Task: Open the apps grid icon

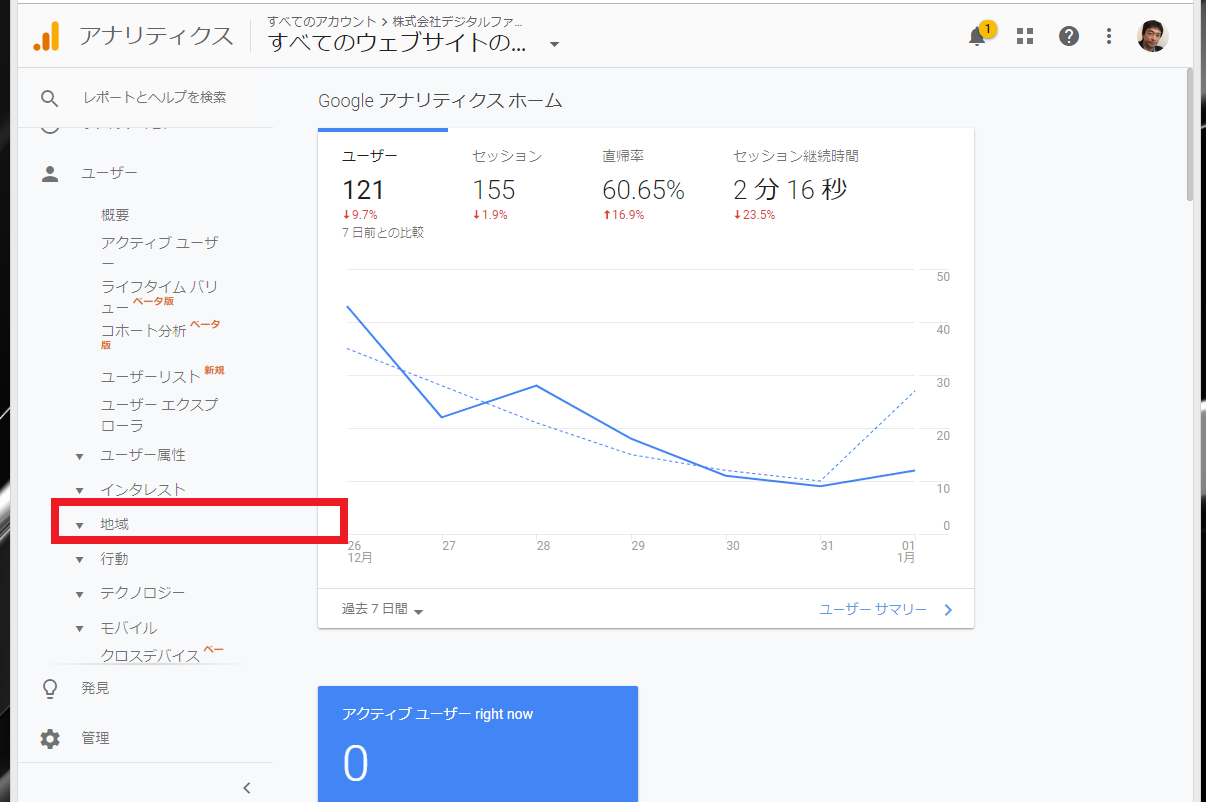Action: 1025,37
